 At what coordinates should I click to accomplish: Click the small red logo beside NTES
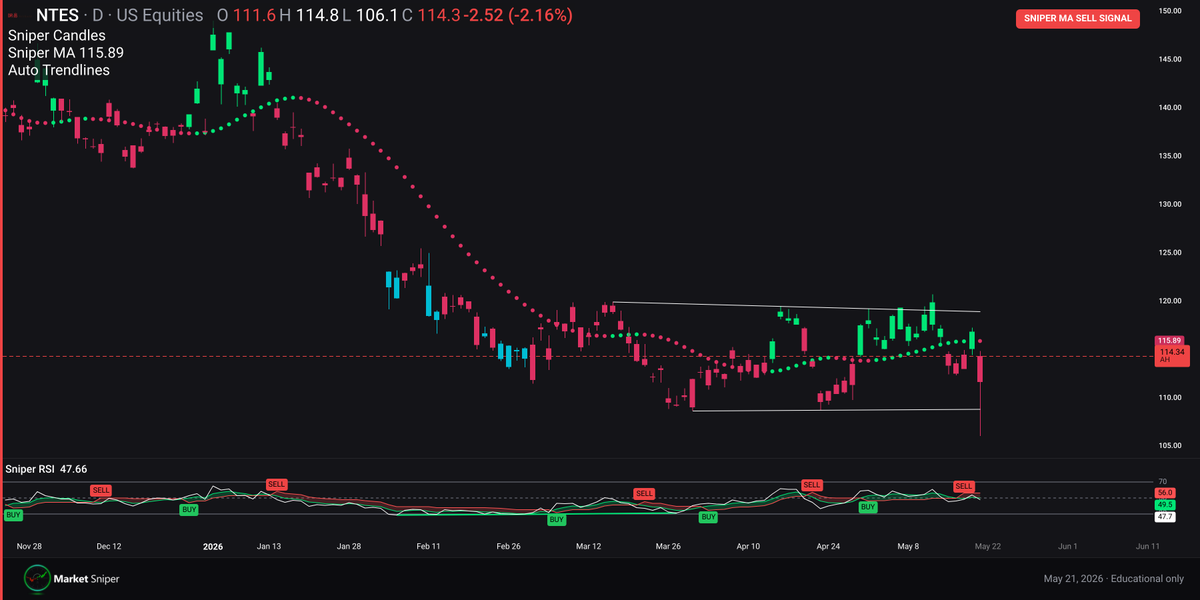14,17
